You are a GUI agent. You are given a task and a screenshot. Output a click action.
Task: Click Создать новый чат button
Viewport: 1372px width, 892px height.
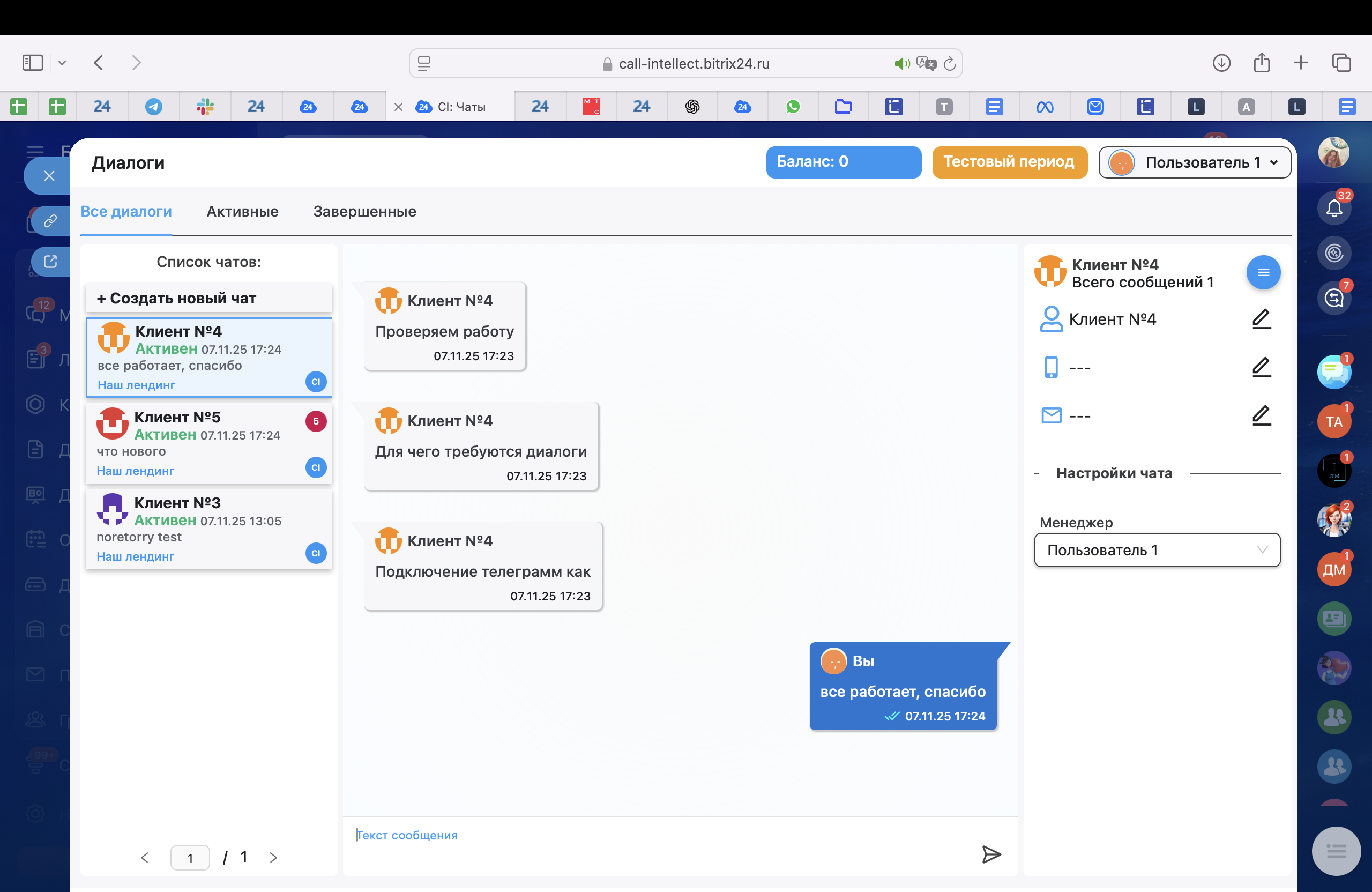click(x=208, y=298)
